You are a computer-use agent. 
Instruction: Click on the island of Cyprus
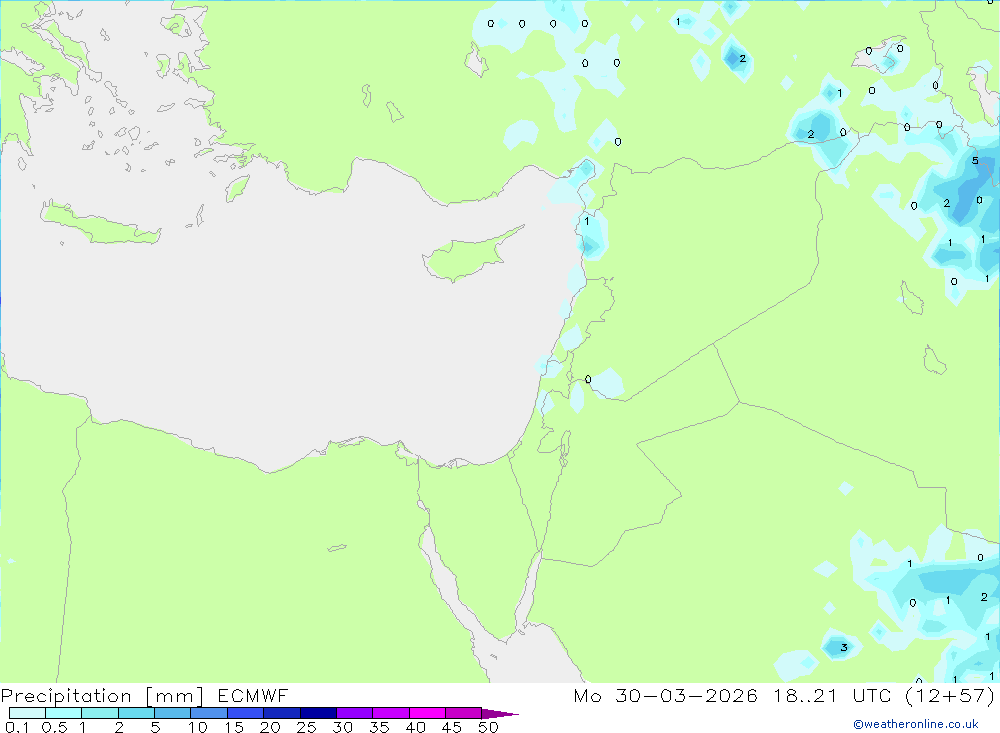466,255
